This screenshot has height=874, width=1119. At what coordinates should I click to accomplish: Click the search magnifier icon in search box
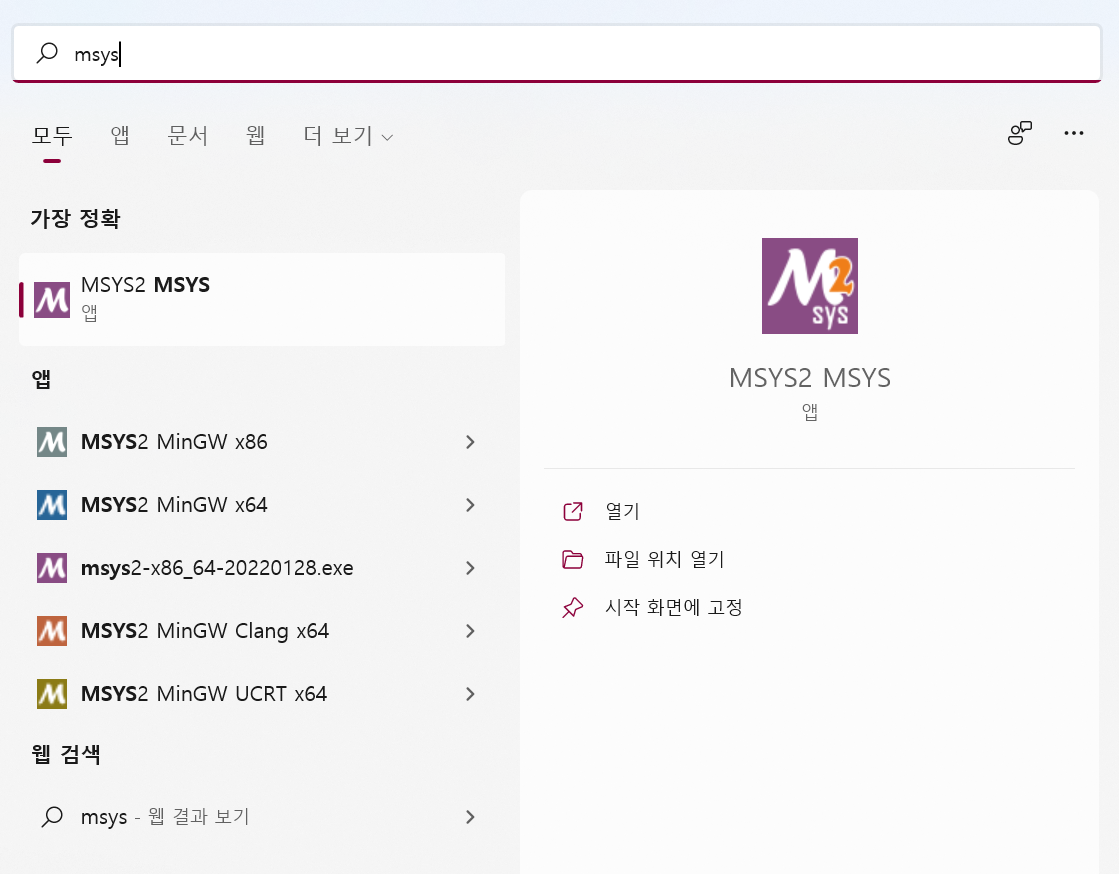(47, 53)
